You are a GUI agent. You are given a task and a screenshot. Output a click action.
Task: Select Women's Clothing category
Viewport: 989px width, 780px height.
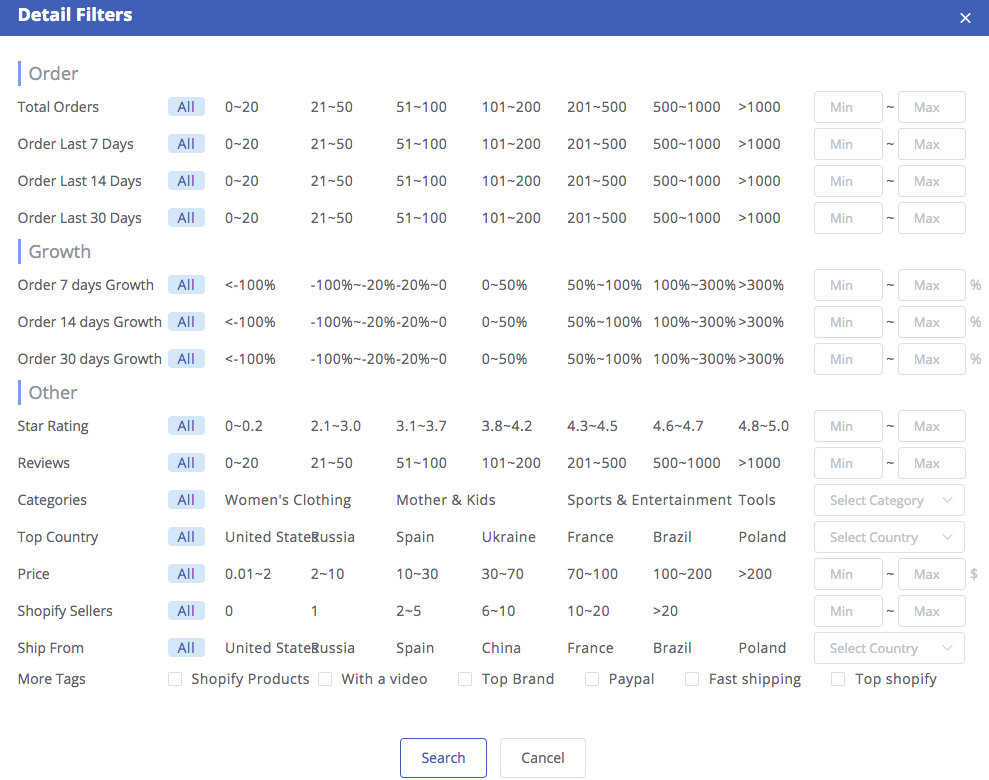click(x=288, y=500)
